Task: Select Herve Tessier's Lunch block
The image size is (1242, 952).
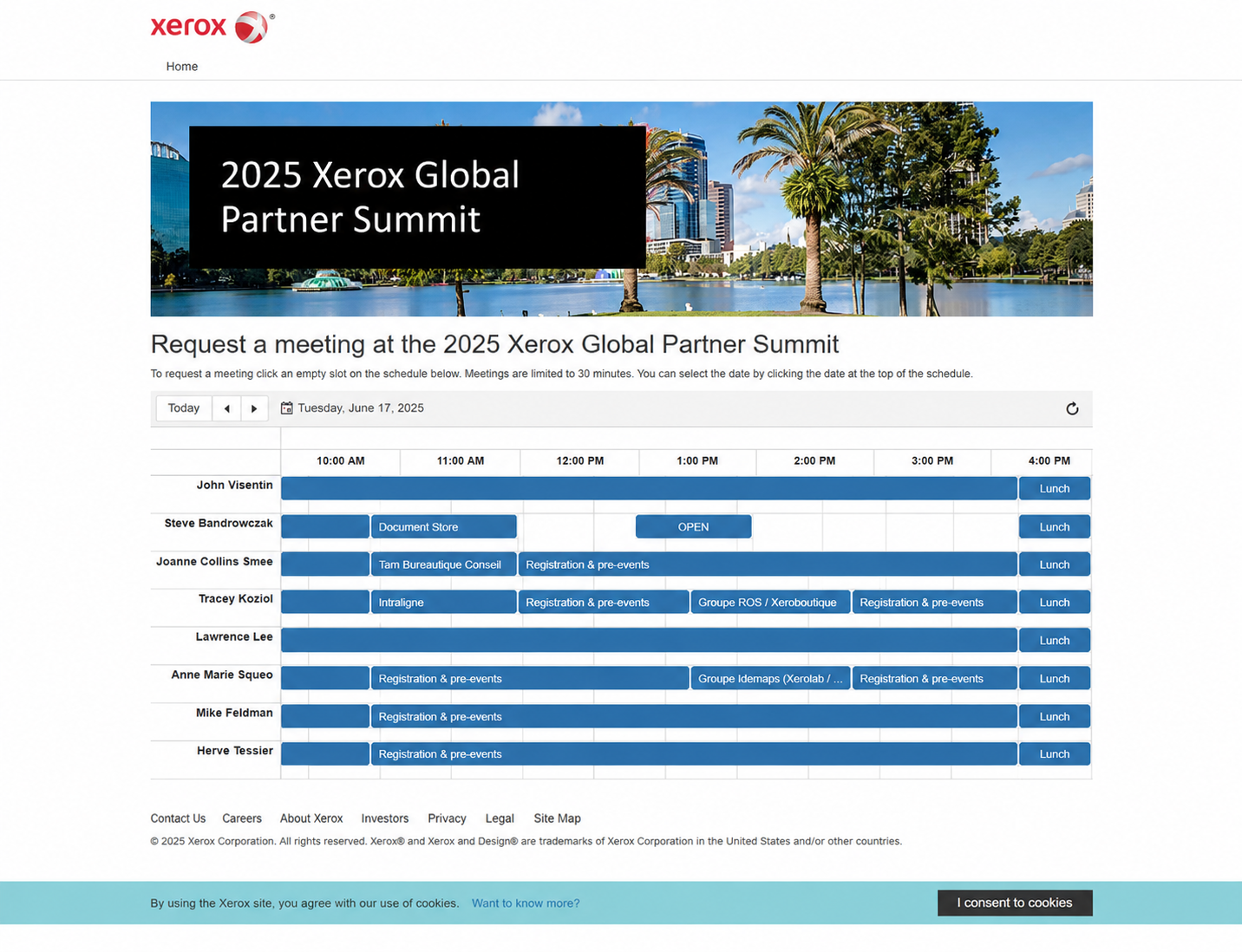Action: 1055,754
